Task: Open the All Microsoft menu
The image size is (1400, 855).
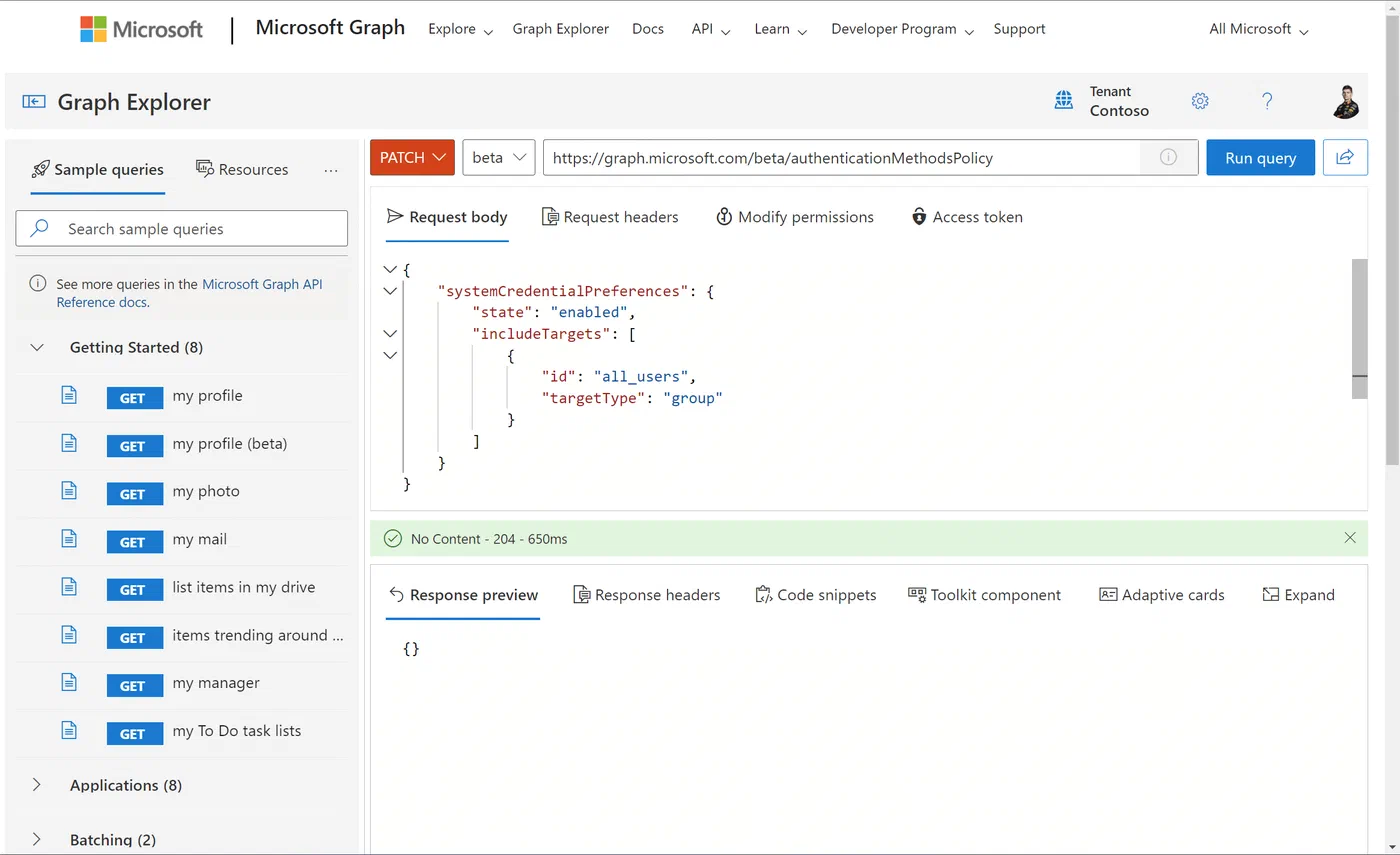Action: click(1258, 29)
